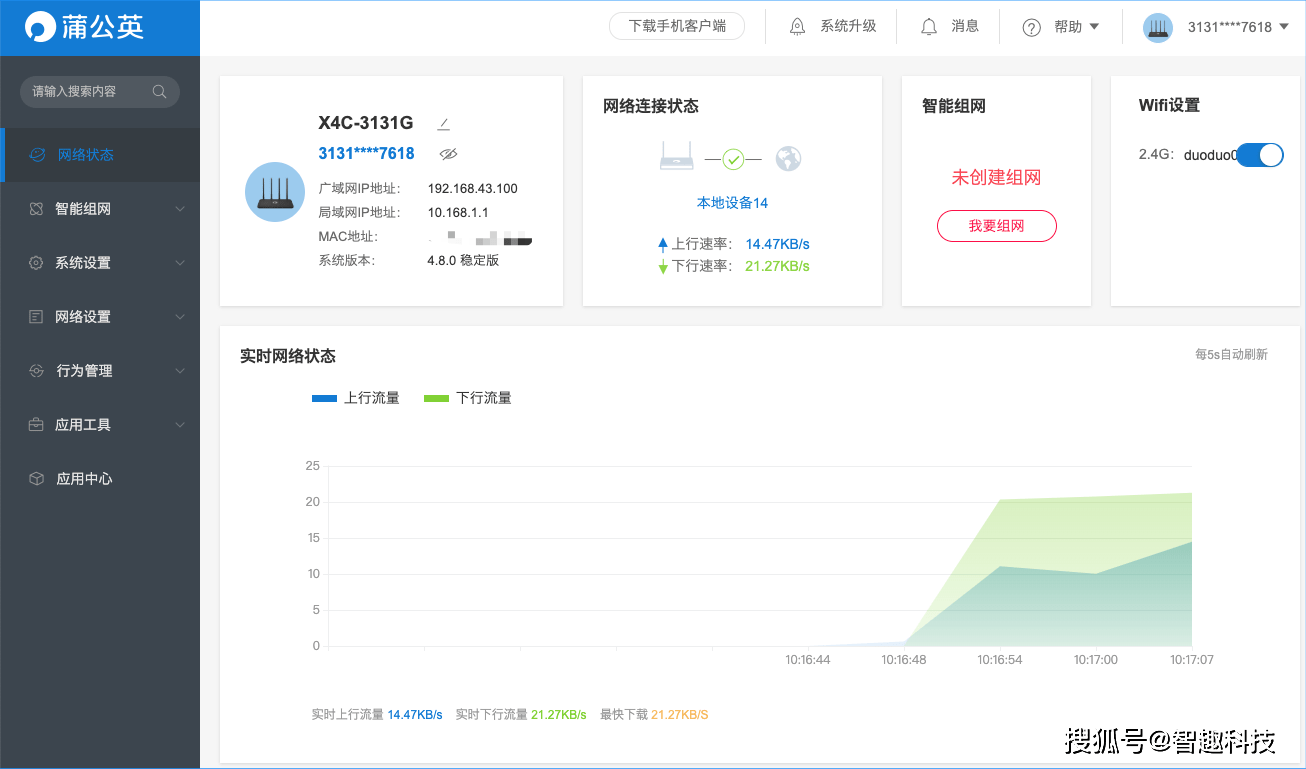Viewport: 1306px width, 769px height.
Task: Click 每5s自动刷新 text
Action: point(1232,355)
